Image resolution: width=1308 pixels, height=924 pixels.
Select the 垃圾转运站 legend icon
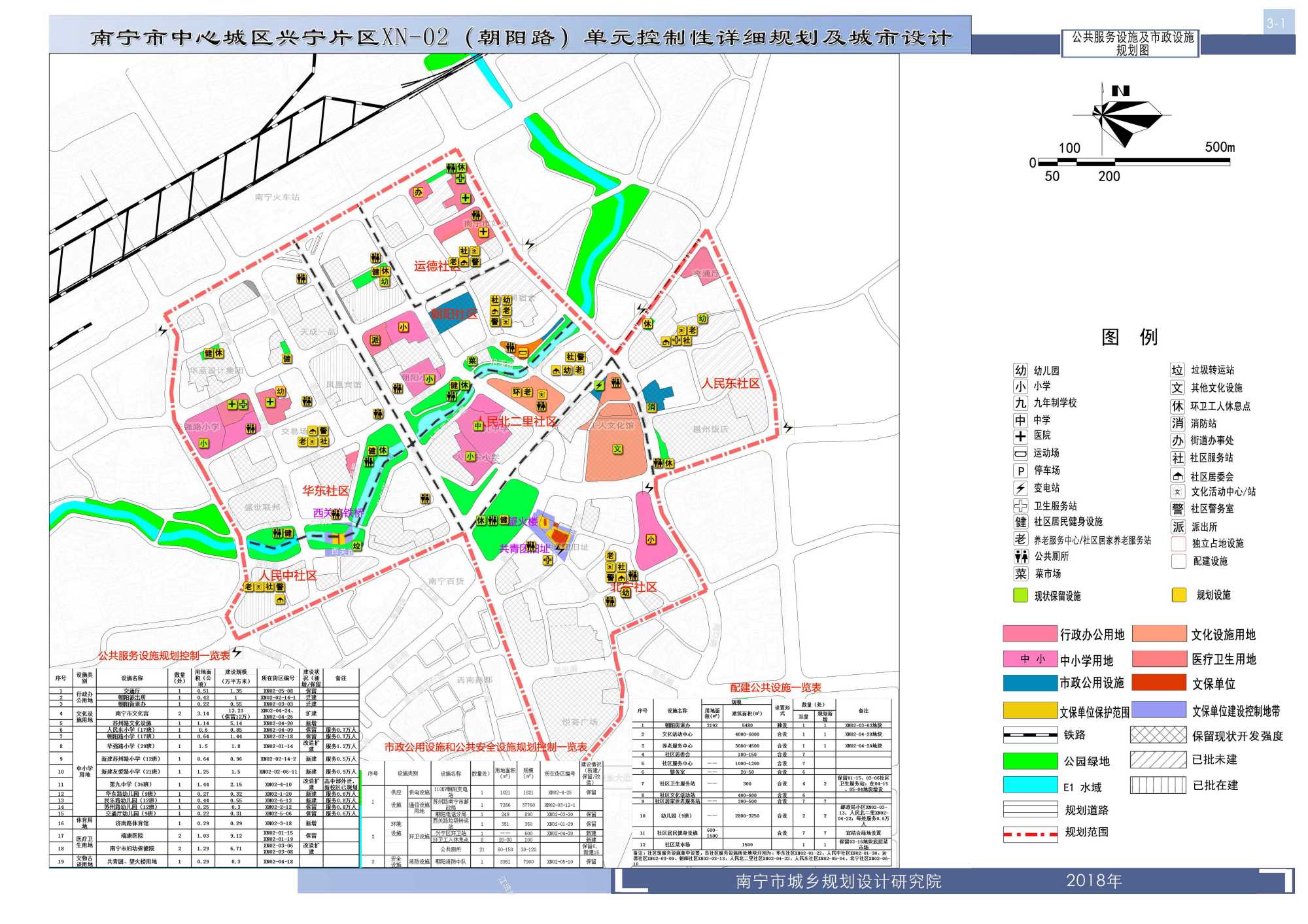coord(1177,370)
